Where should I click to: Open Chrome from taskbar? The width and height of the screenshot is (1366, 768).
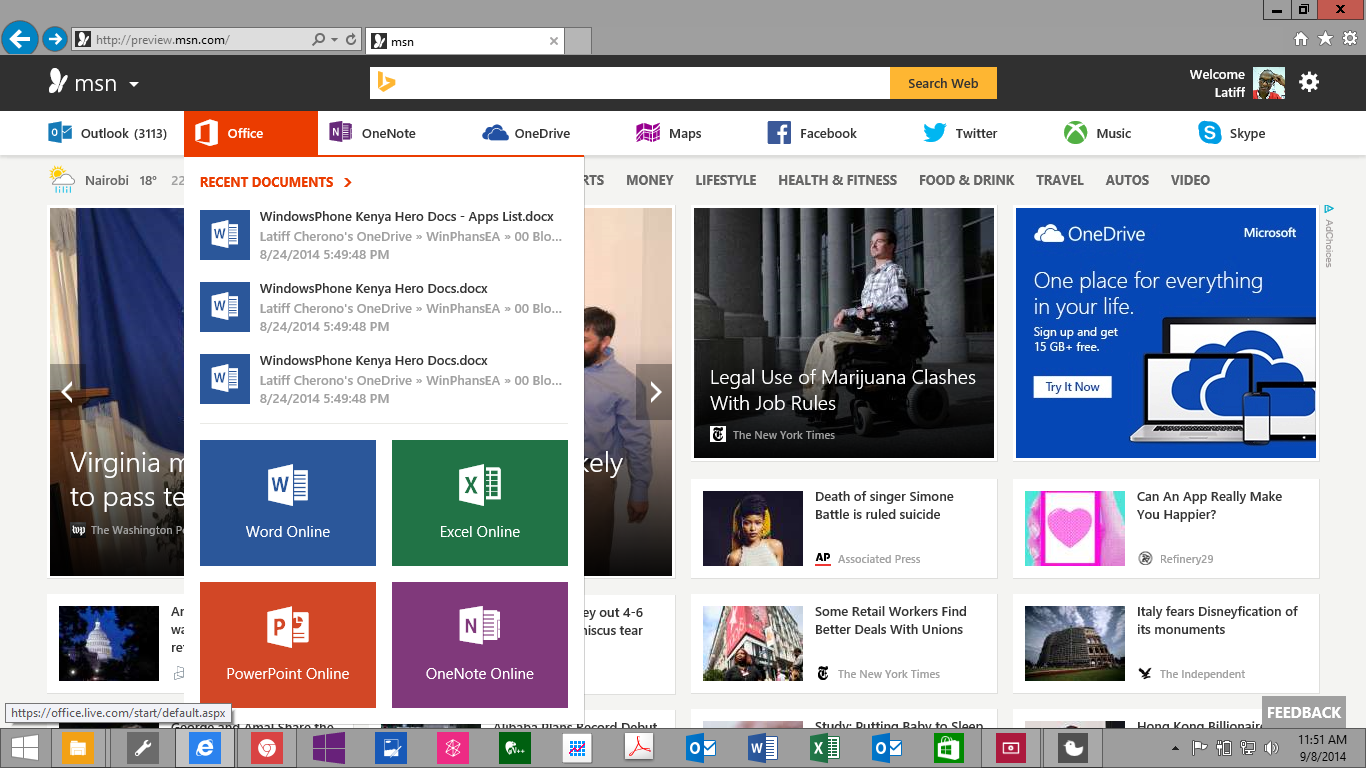pyautogui.click(x=266, y=747)
